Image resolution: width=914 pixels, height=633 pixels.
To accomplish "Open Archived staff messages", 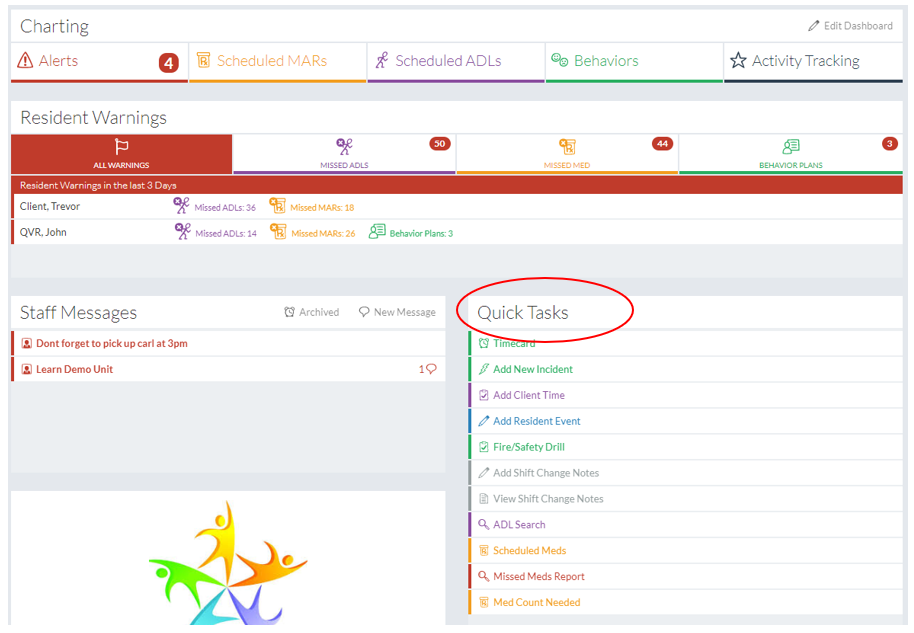I will (x=312, y=312).
